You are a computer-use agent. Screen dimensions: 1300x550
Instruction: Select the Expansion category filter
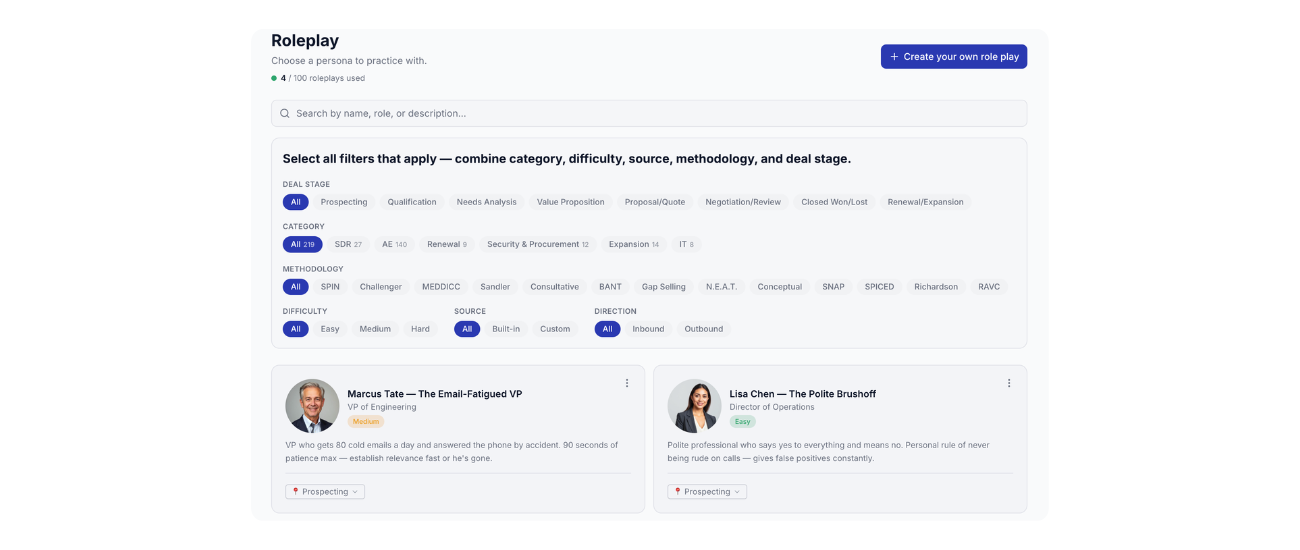point(634,244)
